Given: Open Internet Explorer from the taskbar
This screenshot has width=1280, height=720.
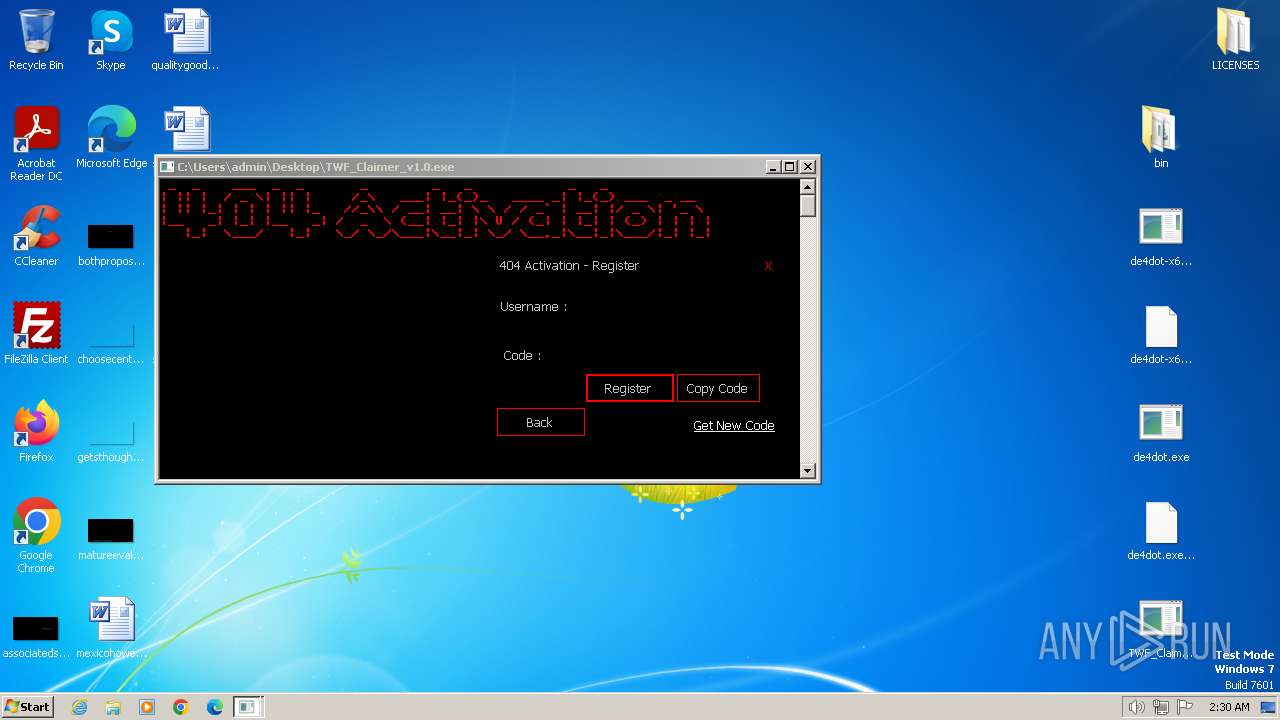Looking at the screenshot, I should [x=79, y=707].
